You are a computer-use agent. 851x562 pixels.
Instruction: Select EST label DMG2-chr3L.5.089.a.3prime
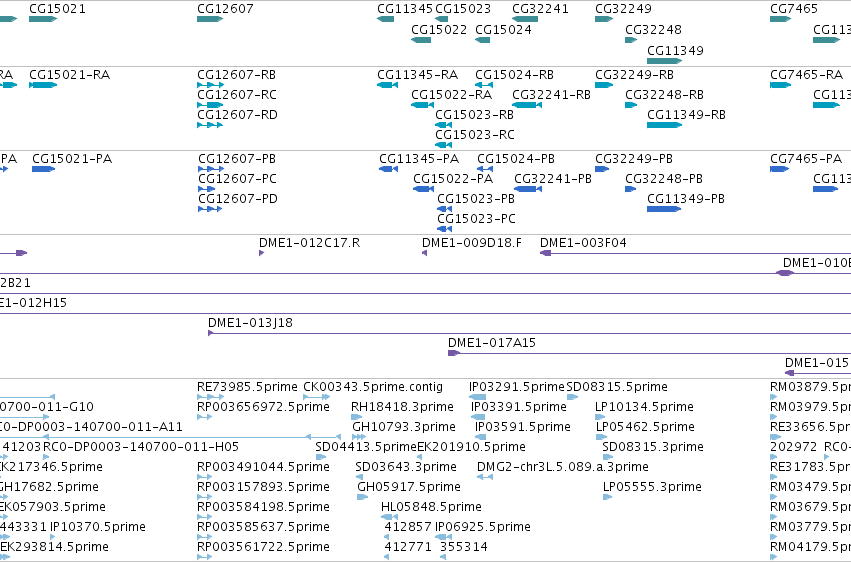pyautogui.click(x=563, y=468)
